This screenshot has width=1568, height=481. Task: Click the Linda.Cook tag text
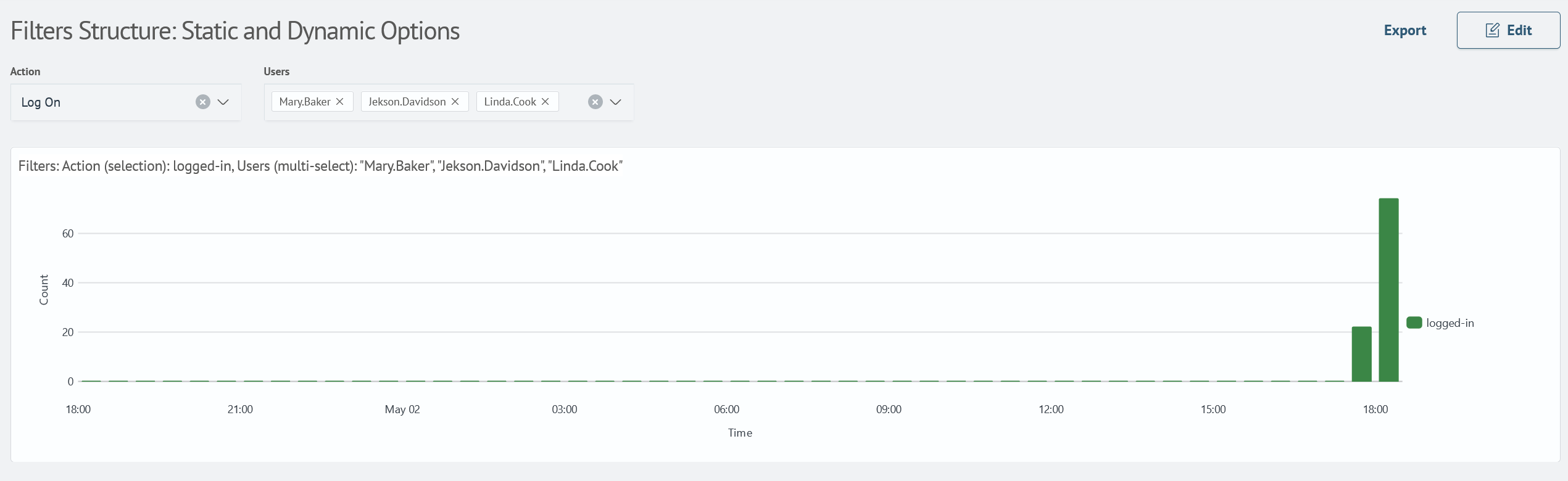(510, 102)
